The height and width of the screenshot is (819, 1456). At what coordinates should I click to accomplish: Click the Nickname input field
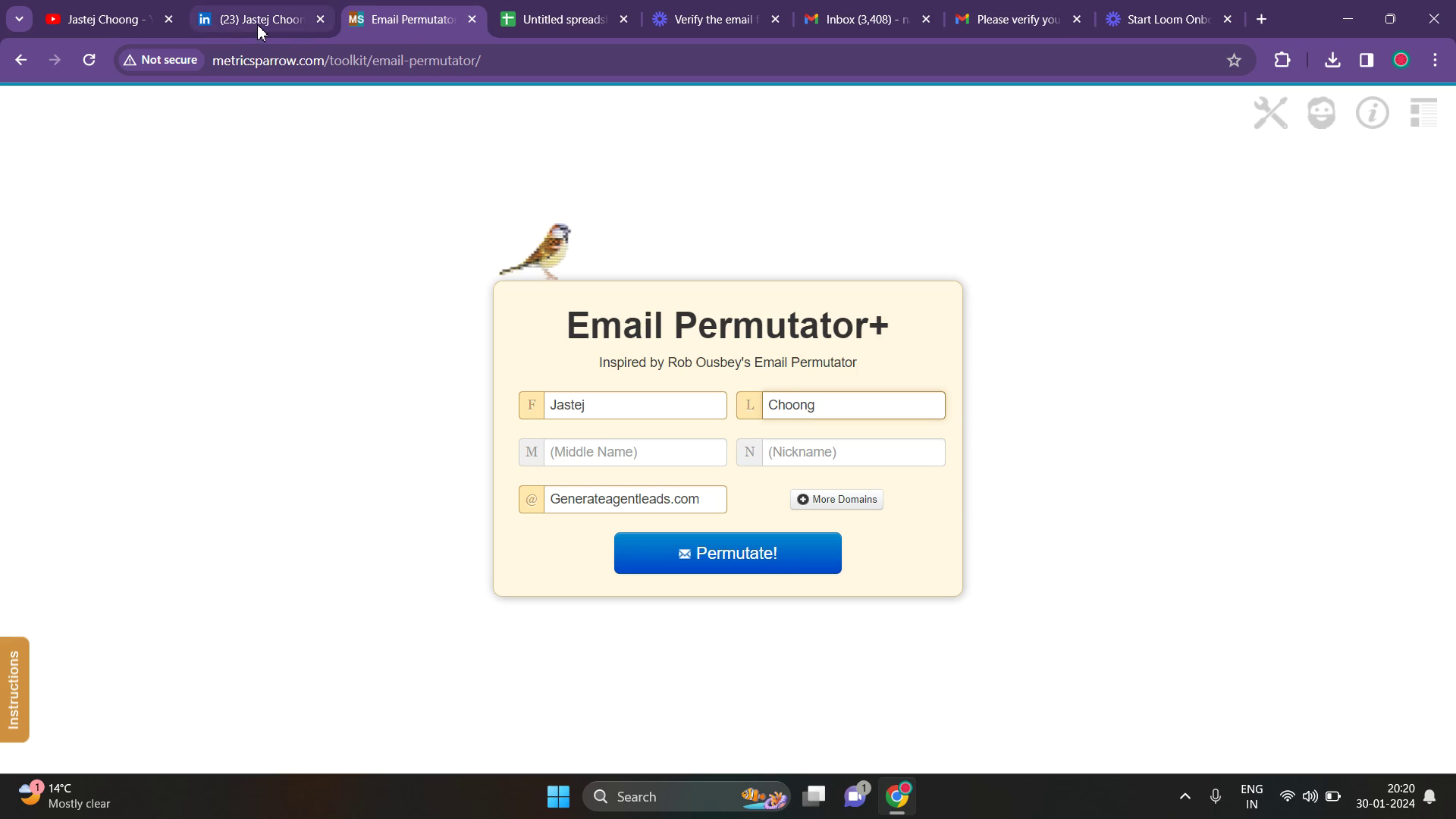click(x=852, y=452)
